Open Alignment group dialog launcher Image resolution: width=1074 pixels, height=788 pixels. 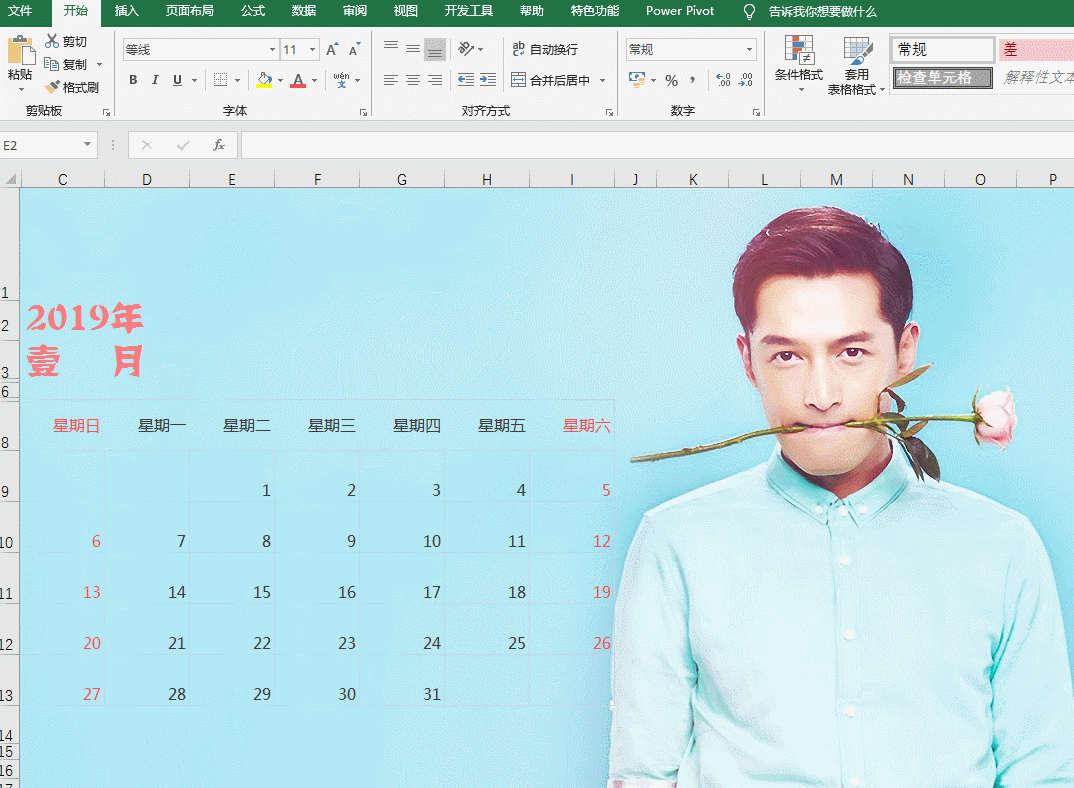(609, 112)
